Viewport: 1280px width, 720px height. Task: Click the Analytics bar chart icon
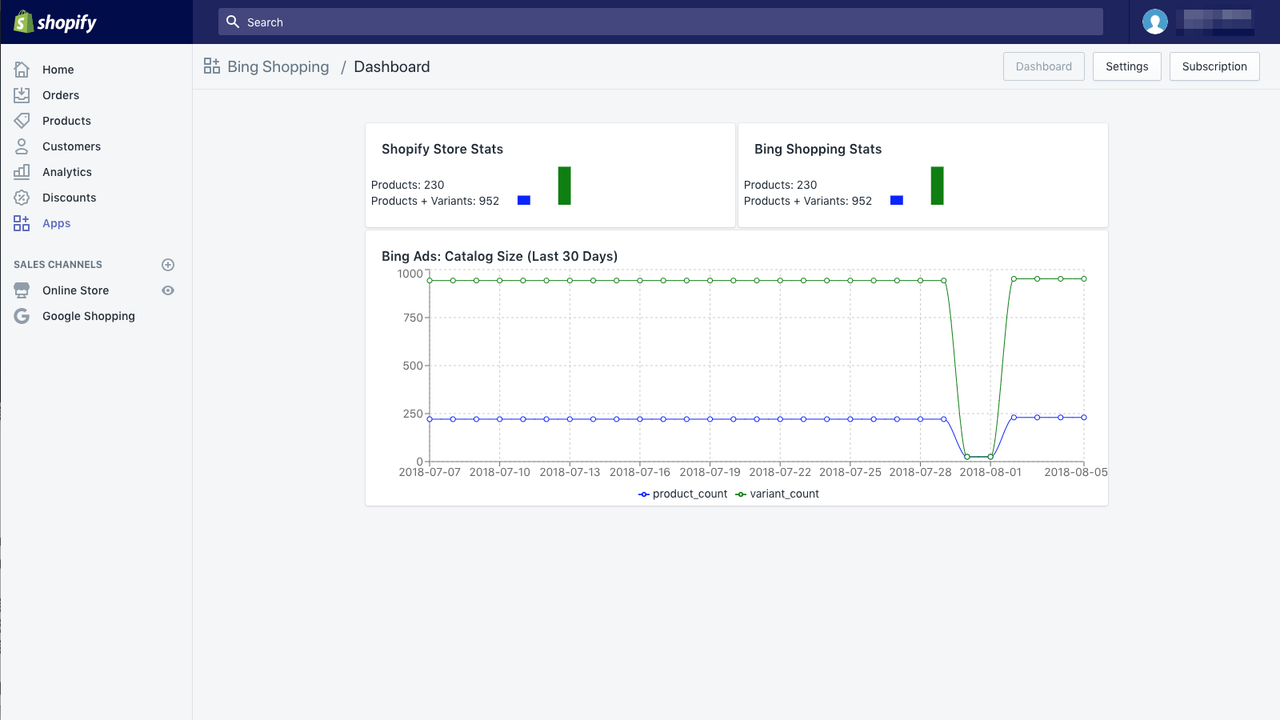pos(22,172)
